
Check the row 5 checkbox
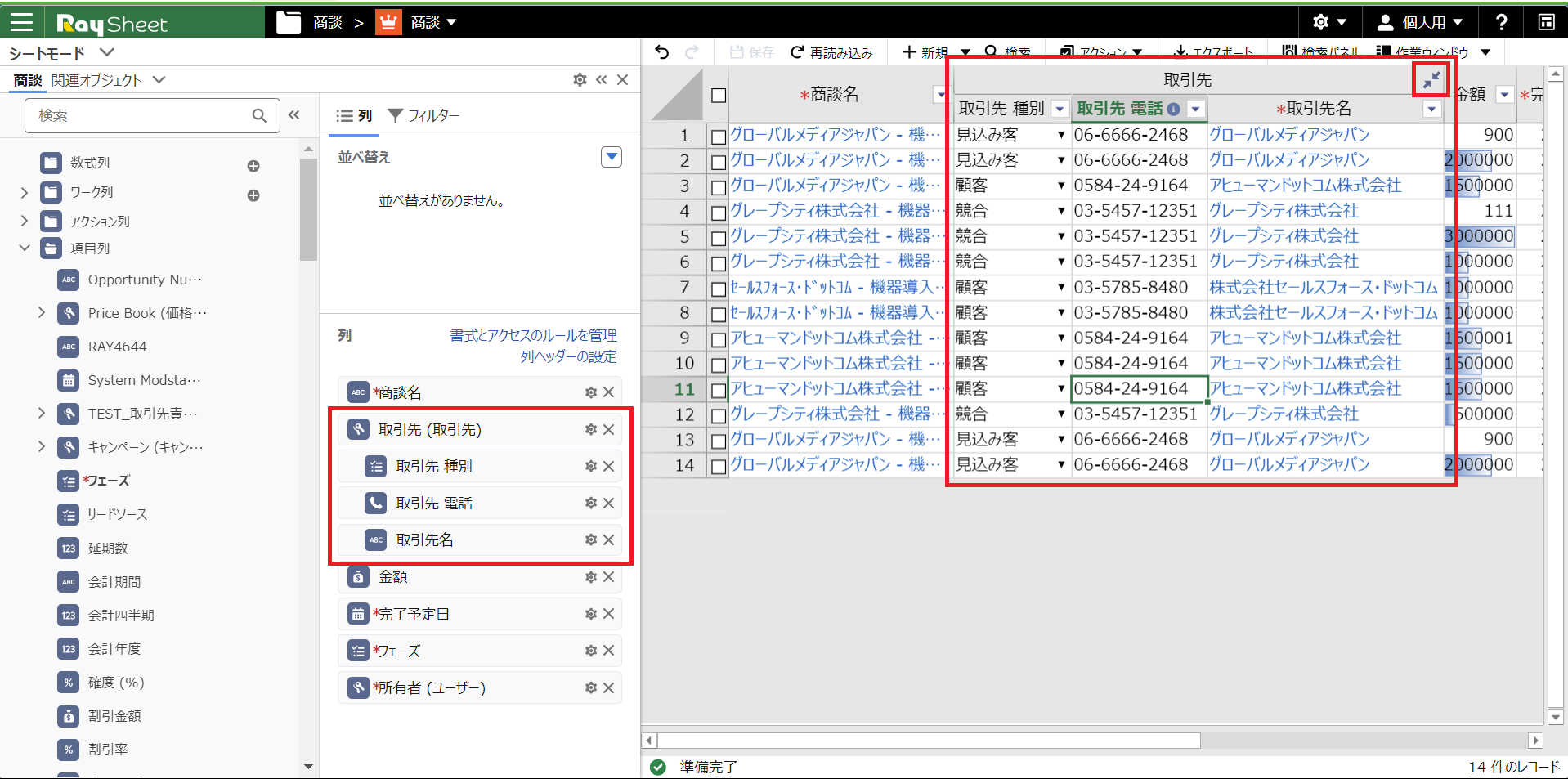point(719,238)
